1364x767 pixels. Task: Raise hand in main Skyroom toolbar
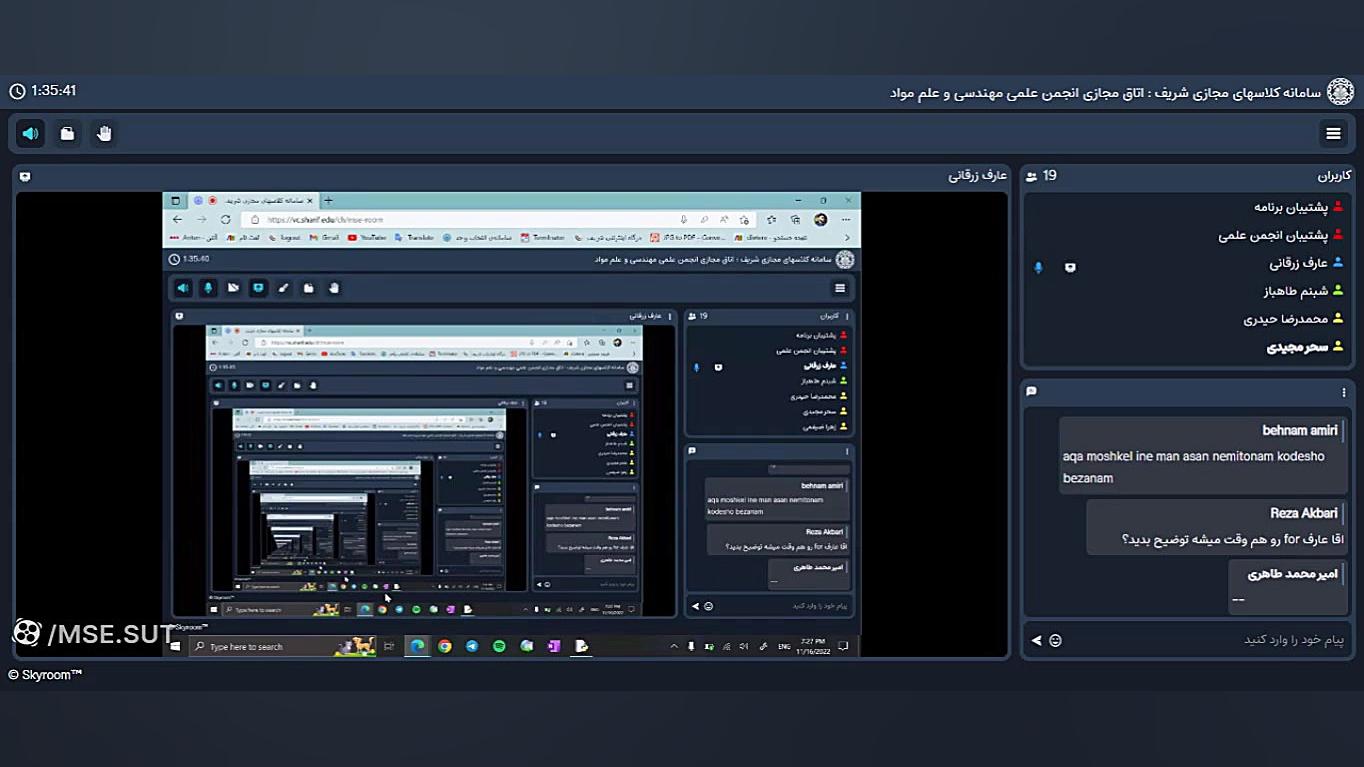tap(104, 133)
